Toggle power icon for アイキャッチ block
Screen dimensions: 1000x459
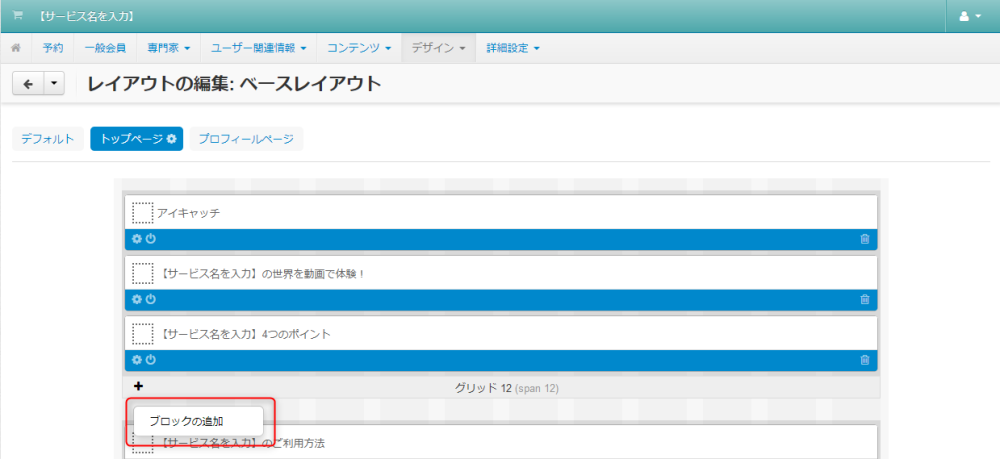click(151, 239)
